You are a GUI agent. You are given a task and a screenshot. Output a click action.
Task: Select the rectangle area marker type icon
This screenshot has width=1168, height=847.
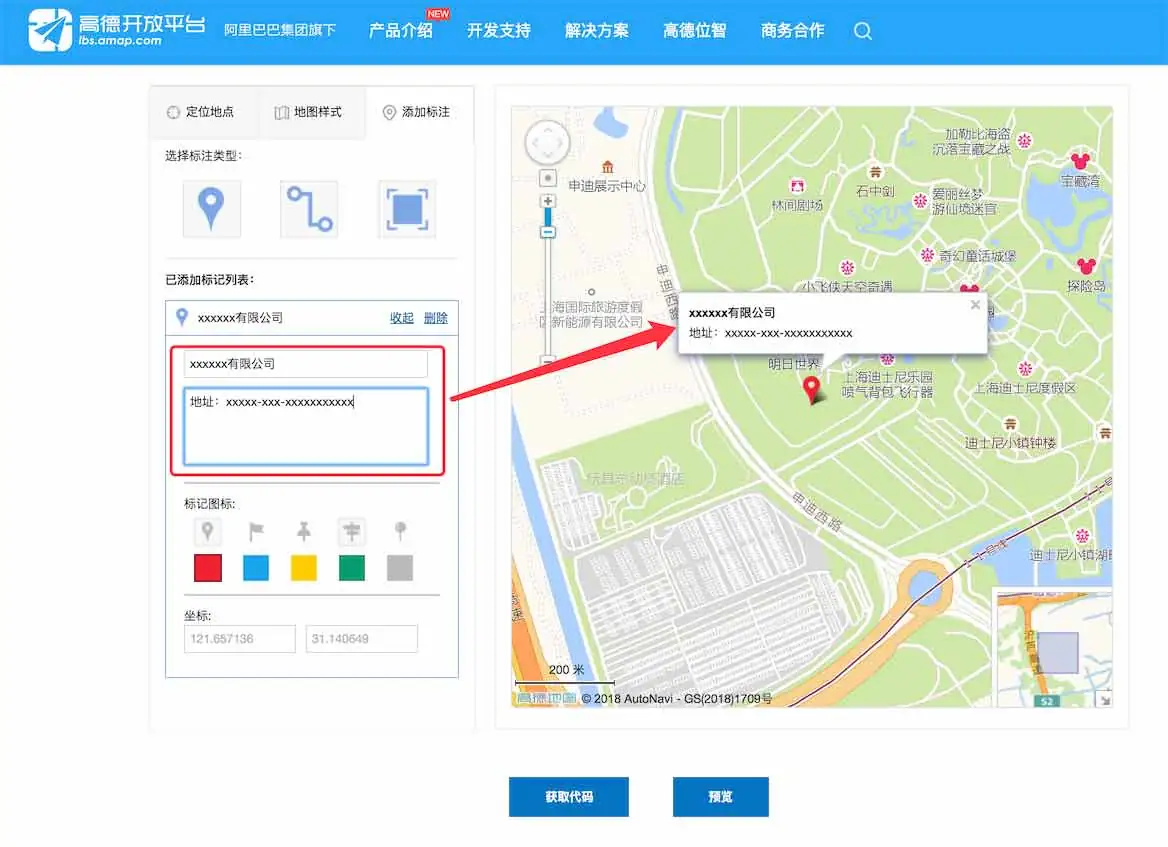(408, 208)
